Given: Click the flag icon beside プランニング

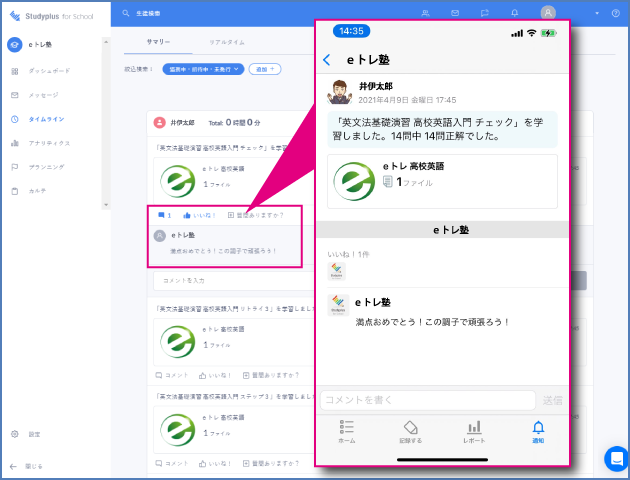Looking at the screenshot, I should click(x=15, y=167).
